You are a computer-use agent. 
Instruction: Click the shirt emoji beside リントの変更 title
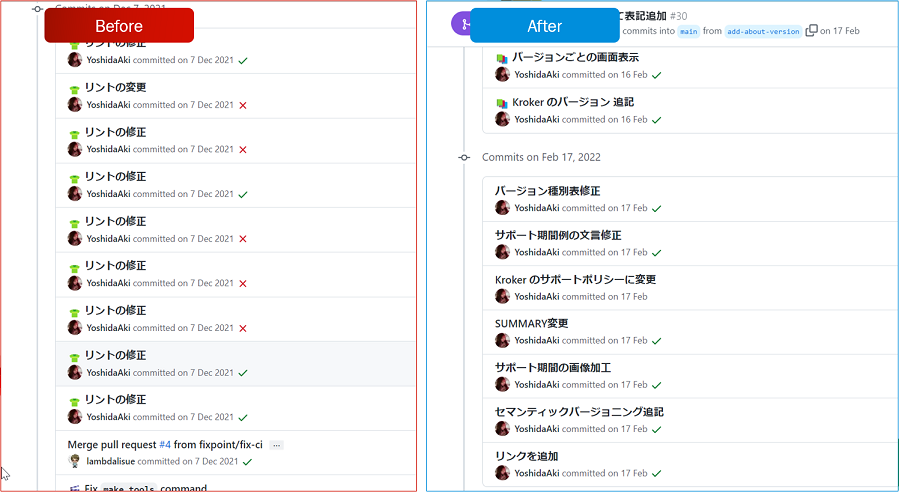[x=74, y=89]
